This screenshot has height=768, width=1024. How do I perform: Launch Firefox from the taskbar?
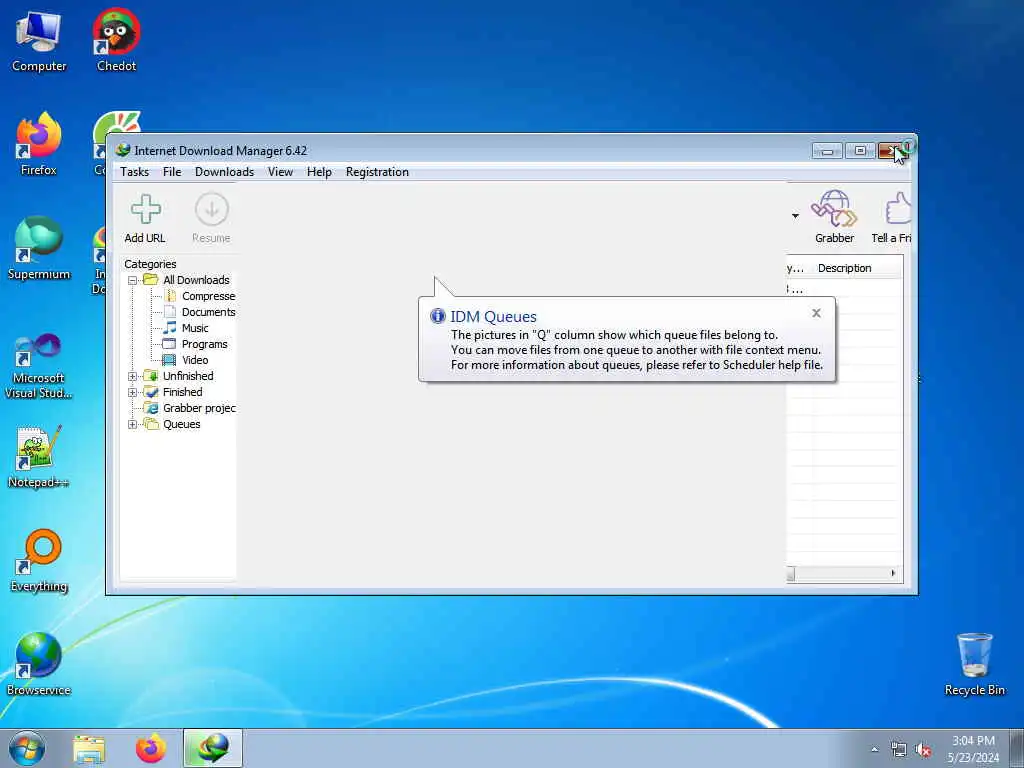[151, 749]
